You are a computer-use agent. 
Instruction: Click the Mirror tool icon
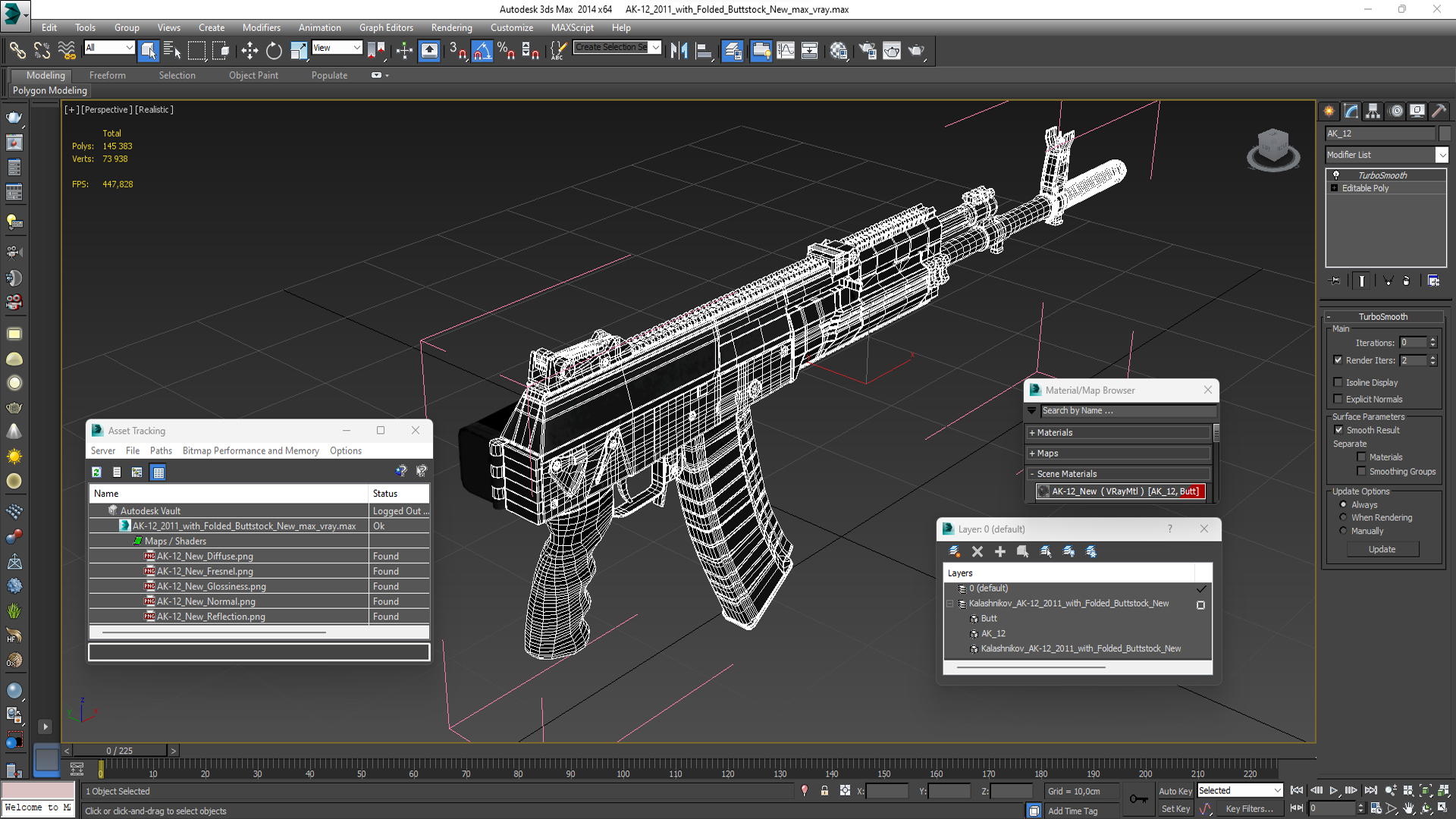click(679, 51)
